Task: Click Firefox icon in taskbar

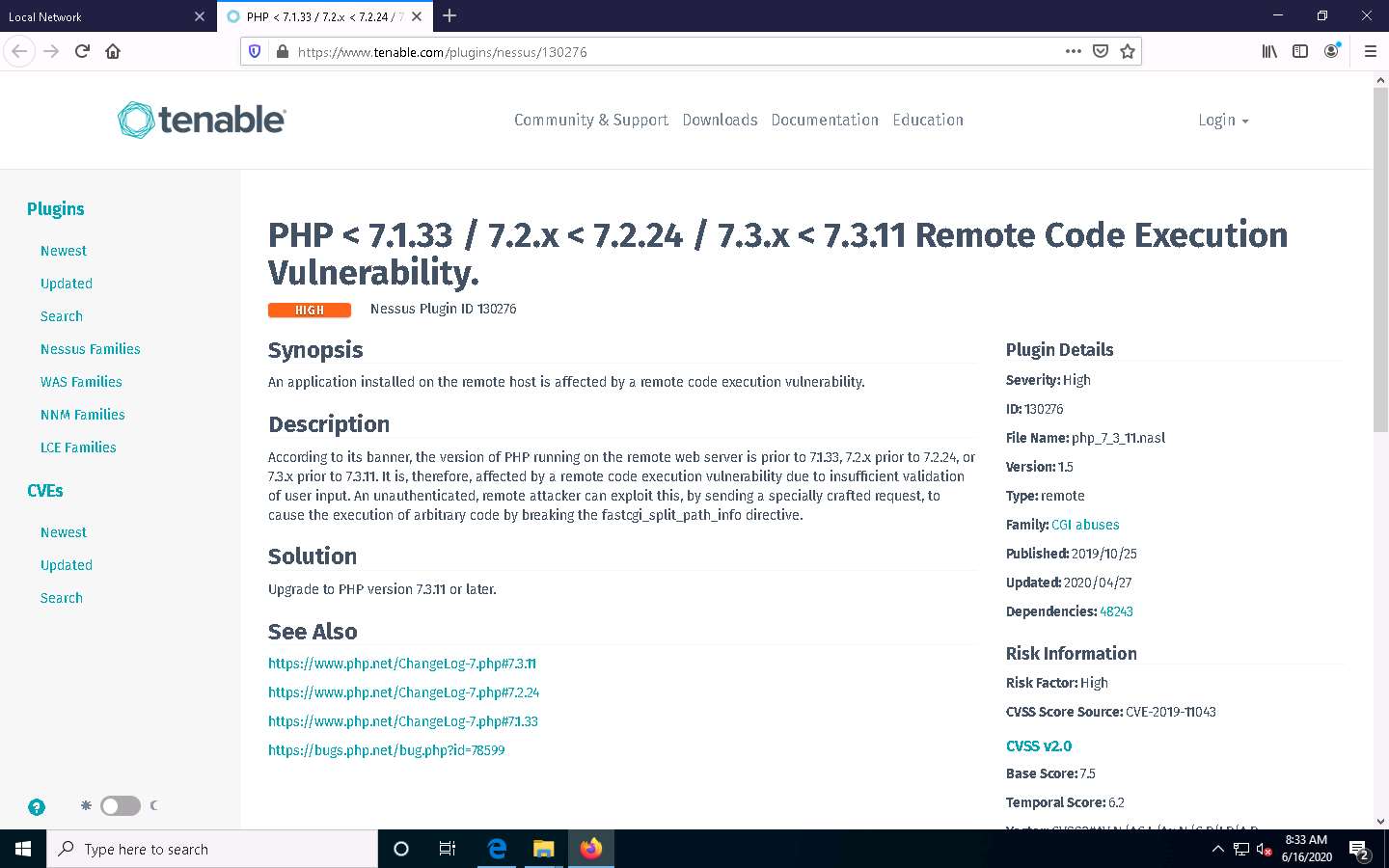Action: coord(591,849)
